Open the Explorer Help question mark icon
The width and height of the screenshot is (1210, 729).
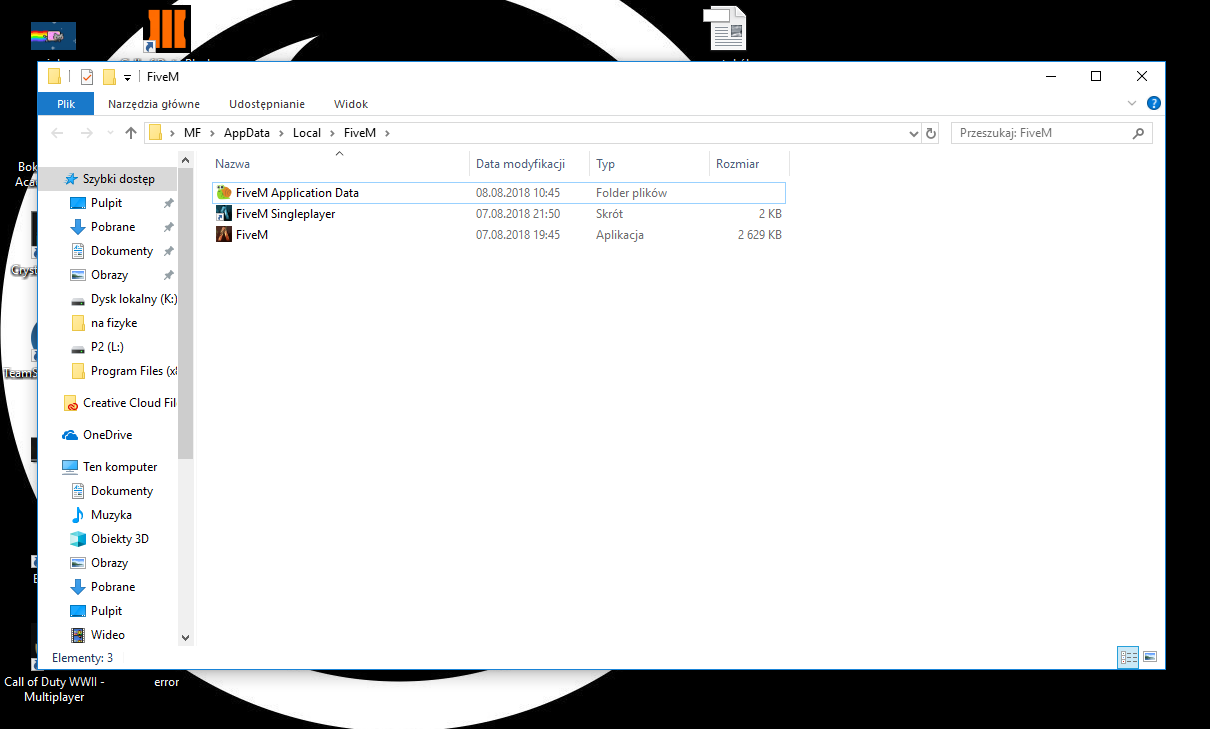point(1153,103)
